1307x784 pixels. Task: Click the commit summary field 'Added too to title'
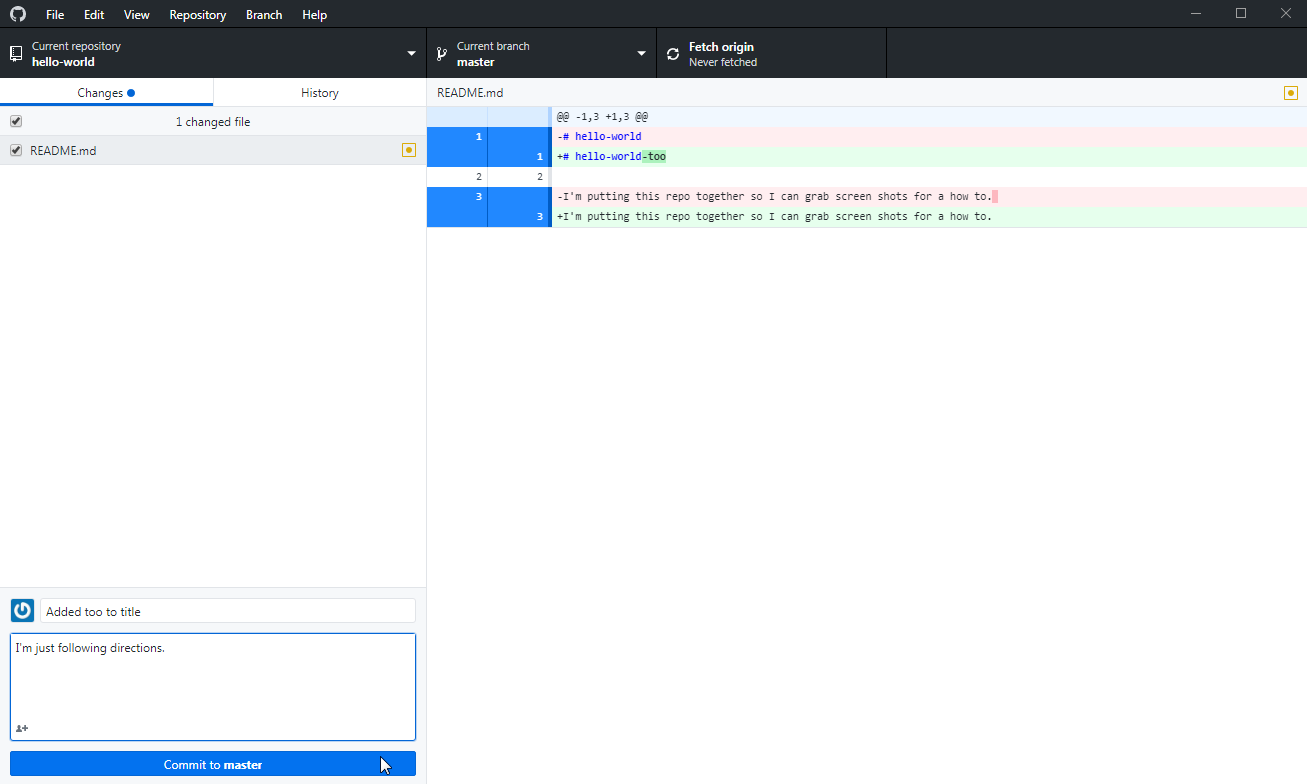228,611
